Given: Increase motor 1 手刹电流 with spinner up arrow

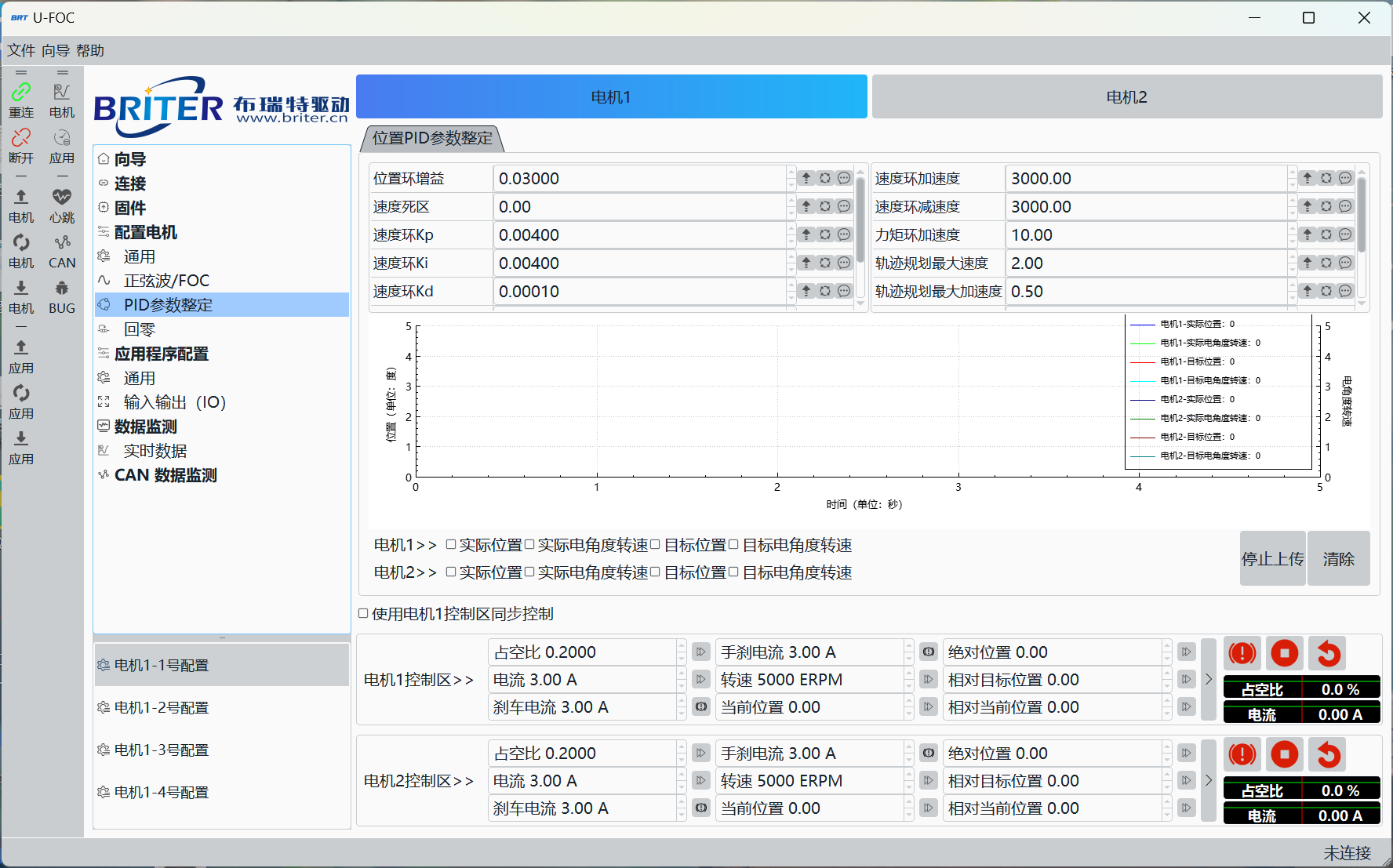Looking at the screenshot, I should coord(909,646).
